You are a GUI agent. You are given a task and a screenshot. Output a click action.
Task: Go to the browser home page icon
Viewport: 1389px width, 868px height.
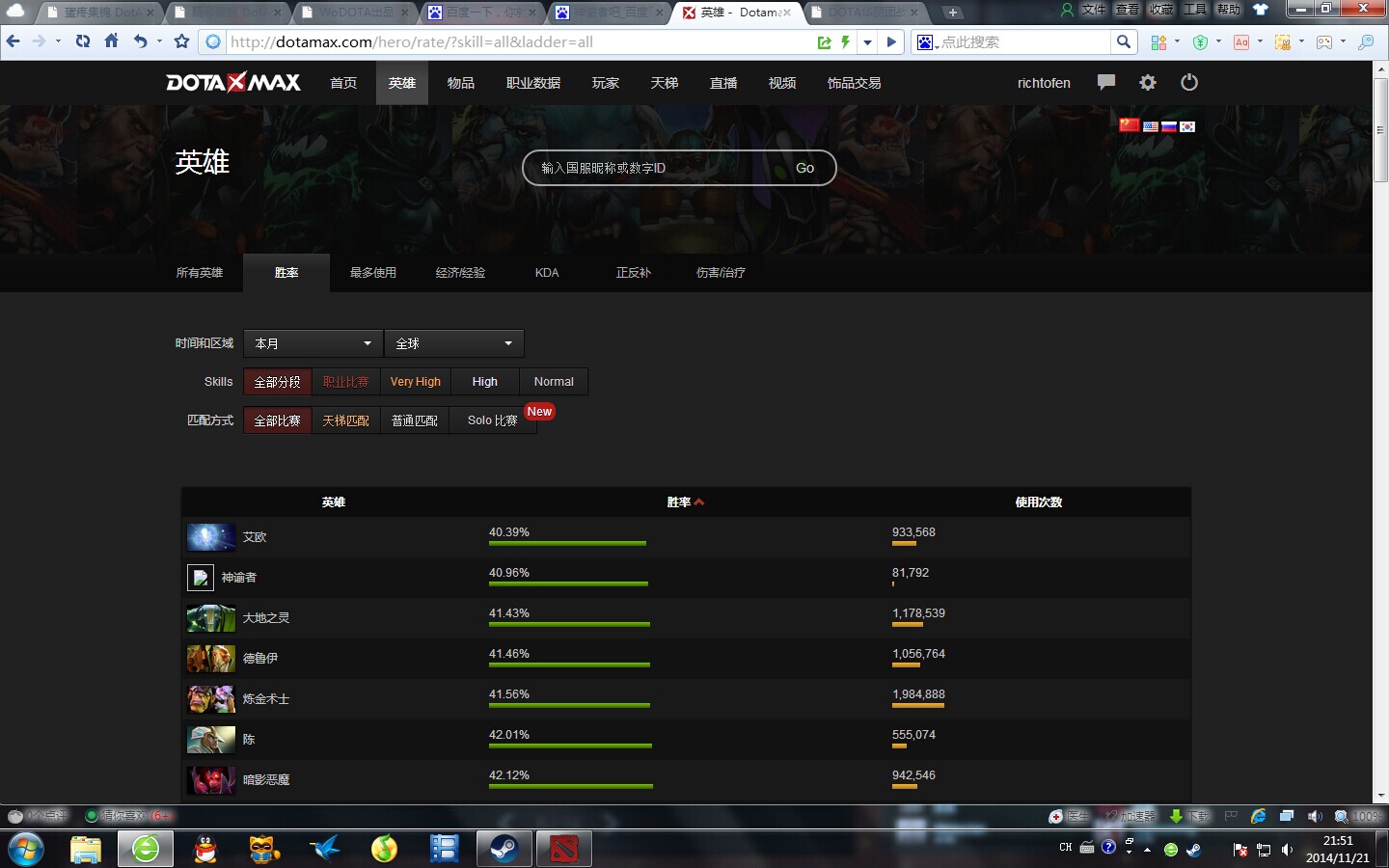click(x=112, y=41)
